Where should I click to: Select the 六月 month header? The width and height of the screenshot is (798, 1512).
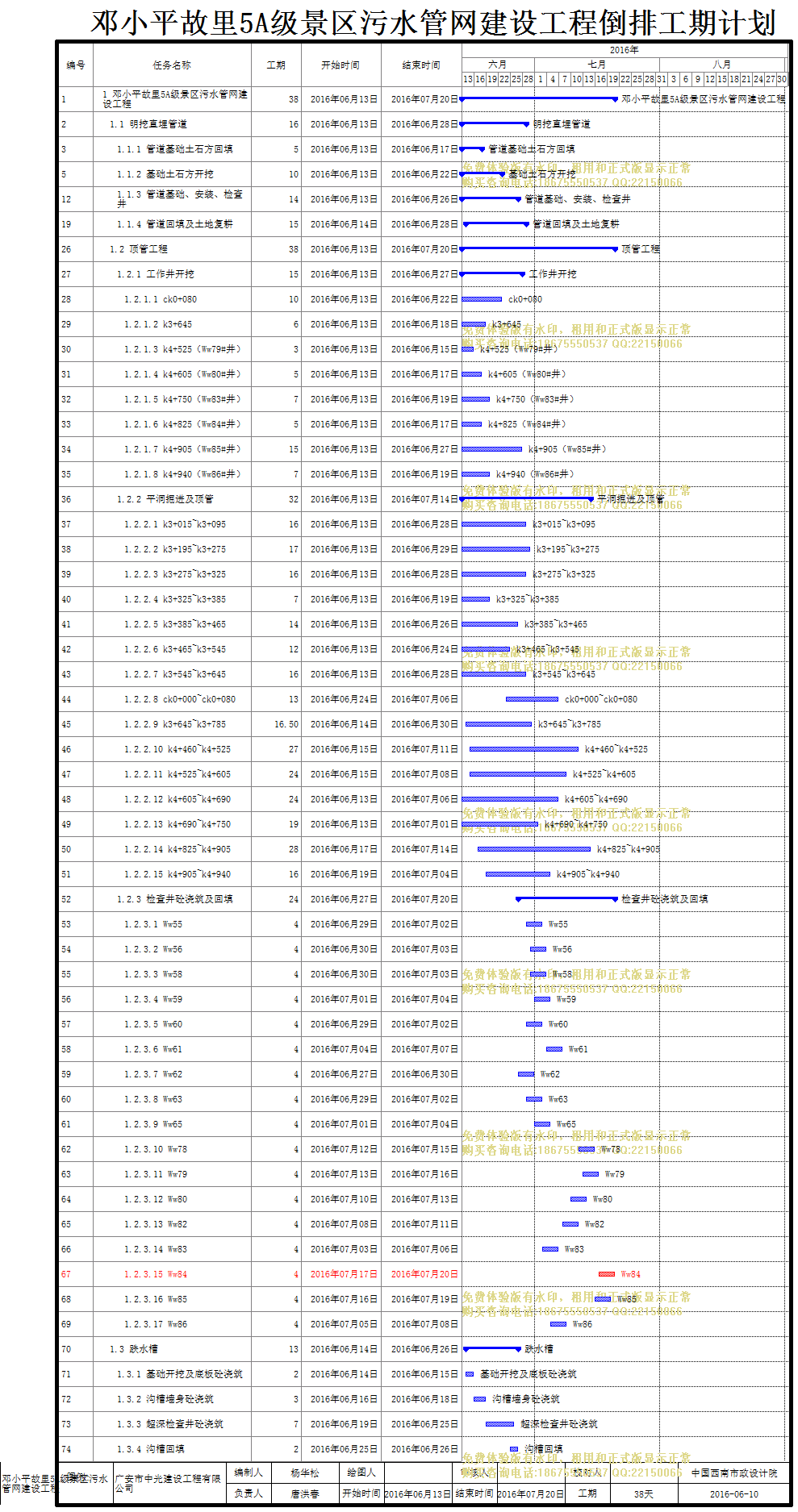498,64
